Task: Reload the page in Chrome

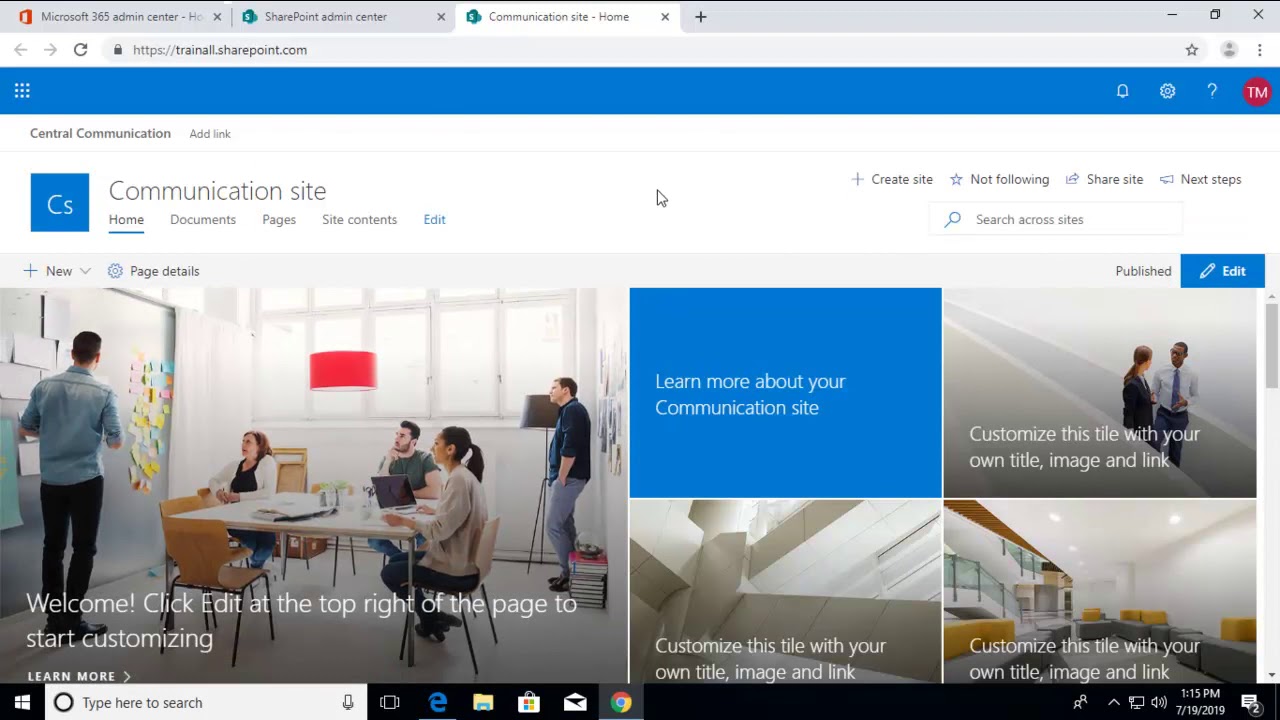Action: click(x=80, y=50)
